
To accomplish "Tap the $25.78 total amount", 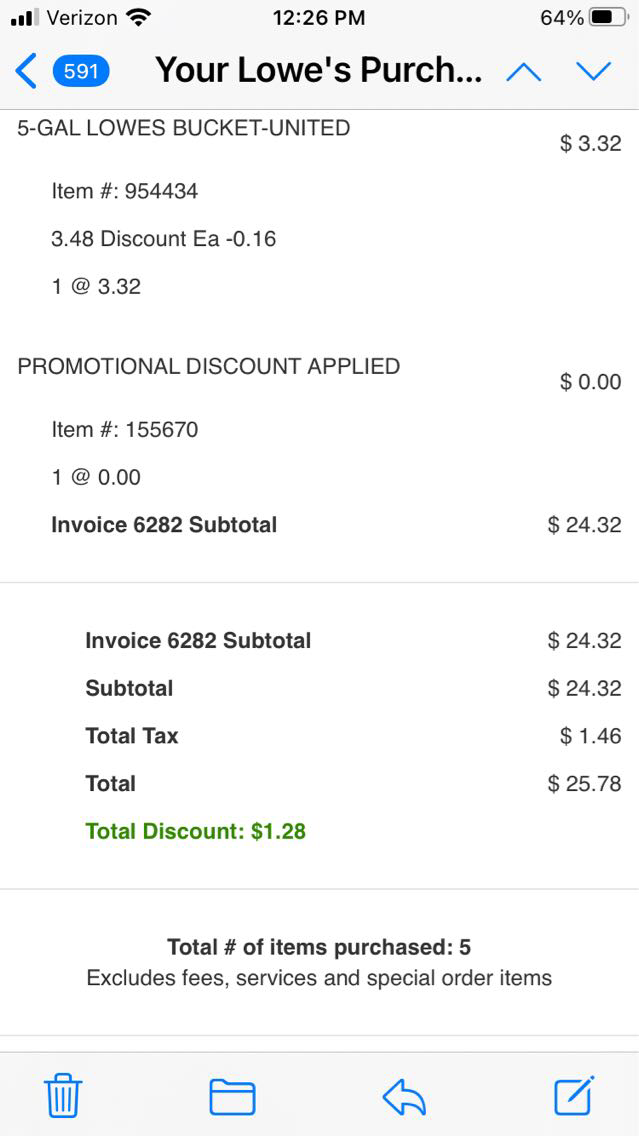I will pyautogui.click(x=584, y=784).
